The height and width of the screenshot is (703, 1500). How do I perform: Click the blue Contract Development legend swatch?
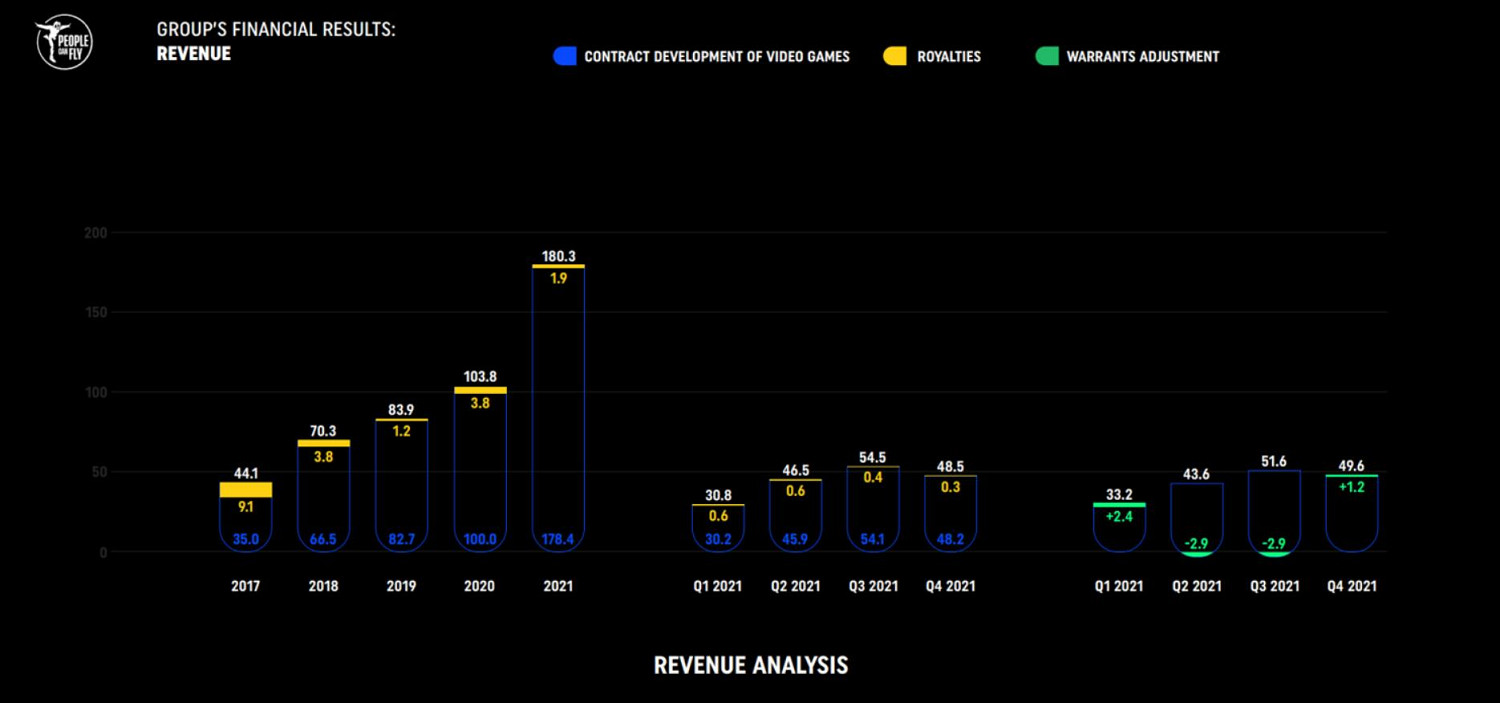coord(565,57)
